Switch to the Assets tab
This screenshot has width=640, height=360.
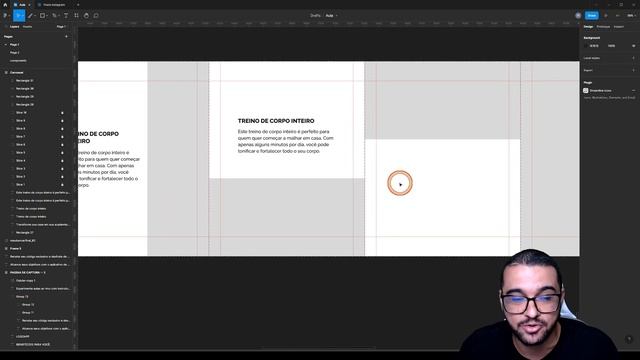(27, 27)
